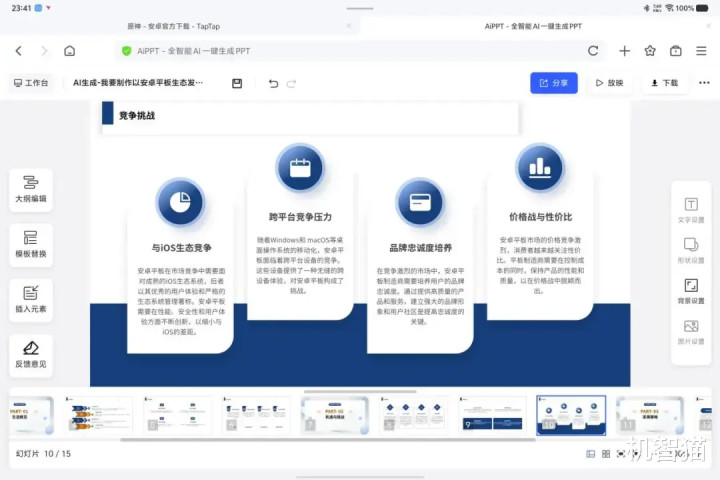This screenshot has height=480, width=720.
Task: Click the 放映 slideshow button
Action: (609, 83)
